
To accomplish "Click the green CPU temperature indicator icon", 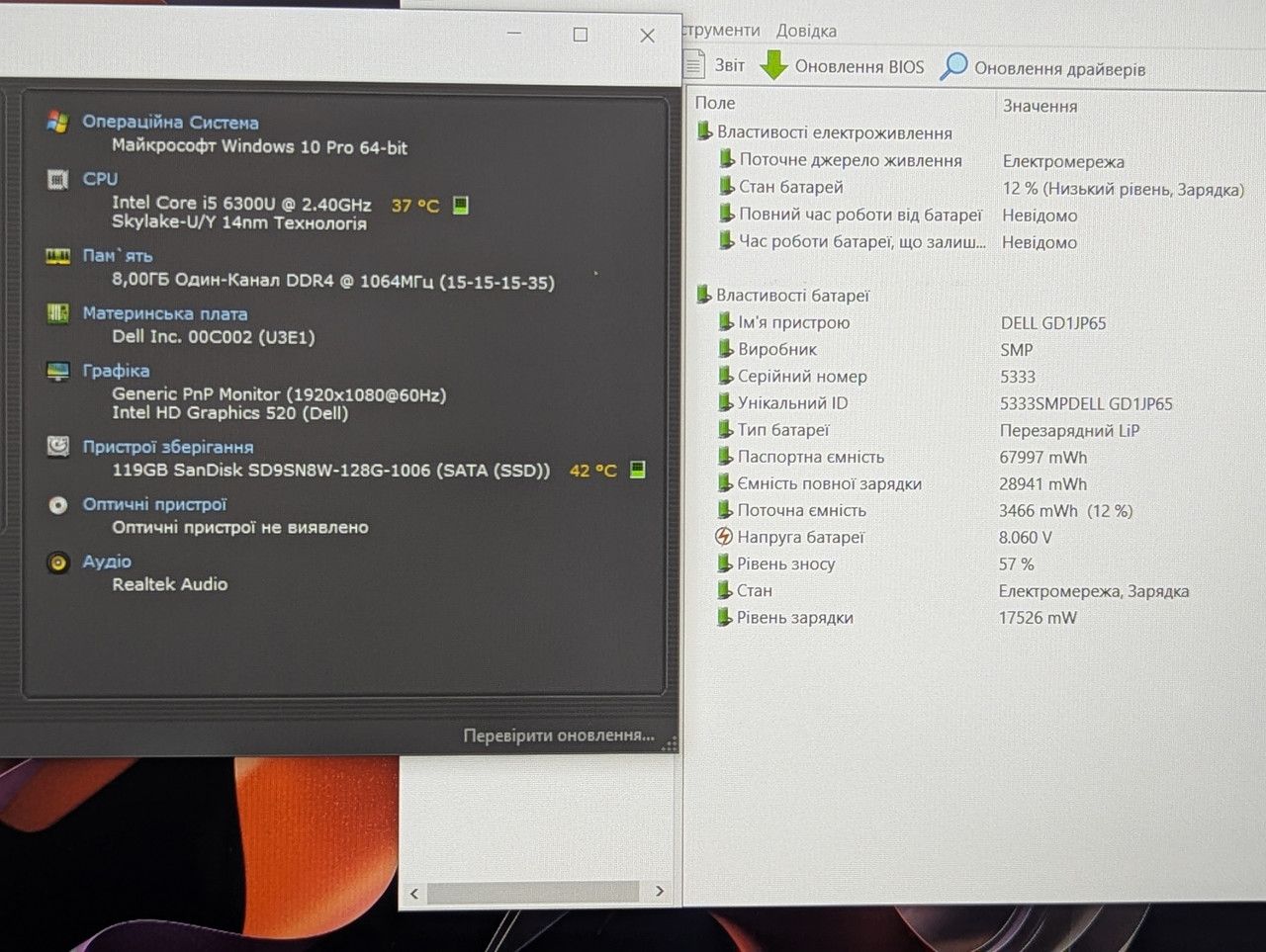I will tap(460, 205).
